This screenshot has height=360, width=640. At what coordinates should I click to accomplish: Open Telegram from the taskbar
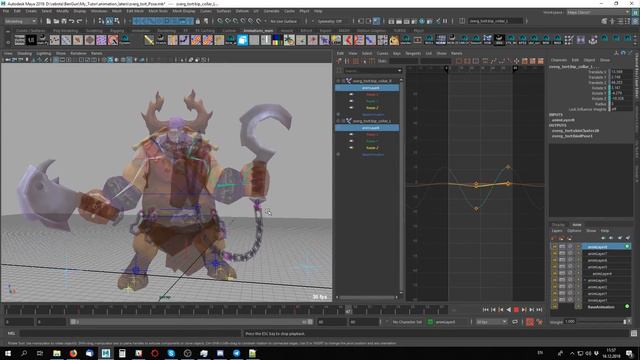[236, 353]
